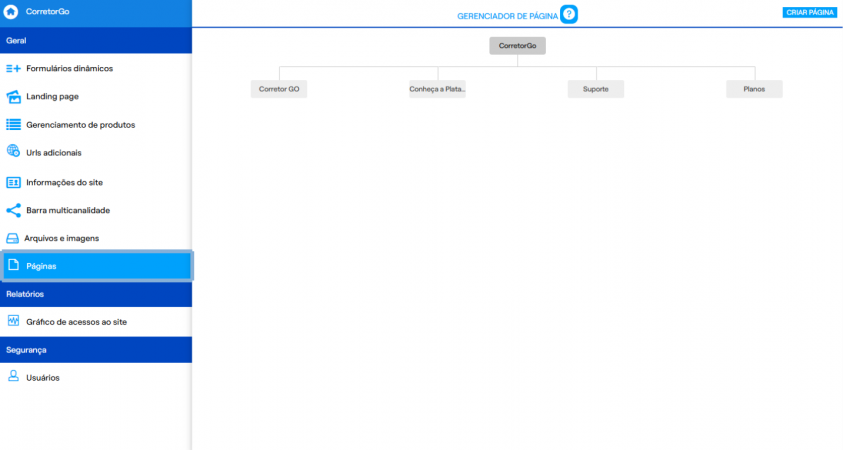Click the home icon beside CorretorGo
The image size is (843, 450).
(11, 11)
